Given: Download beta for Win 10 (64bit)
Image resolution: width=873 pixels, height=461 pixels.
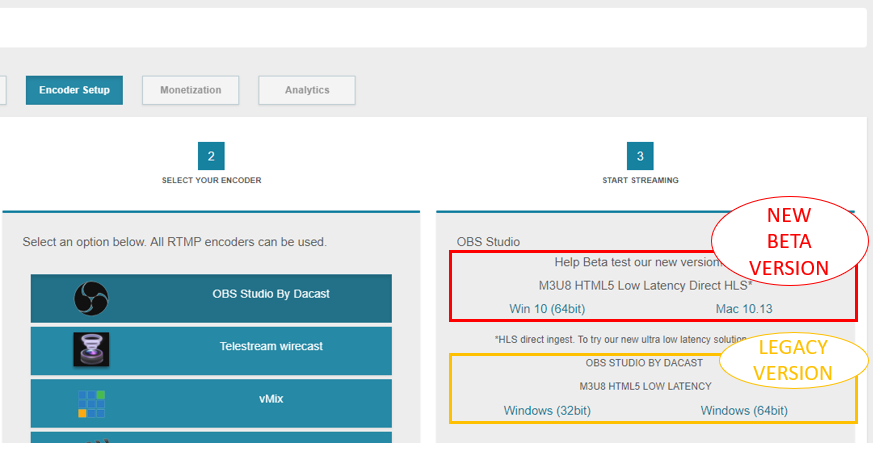Looking at the screenshot, I should [x=547, y=309].
